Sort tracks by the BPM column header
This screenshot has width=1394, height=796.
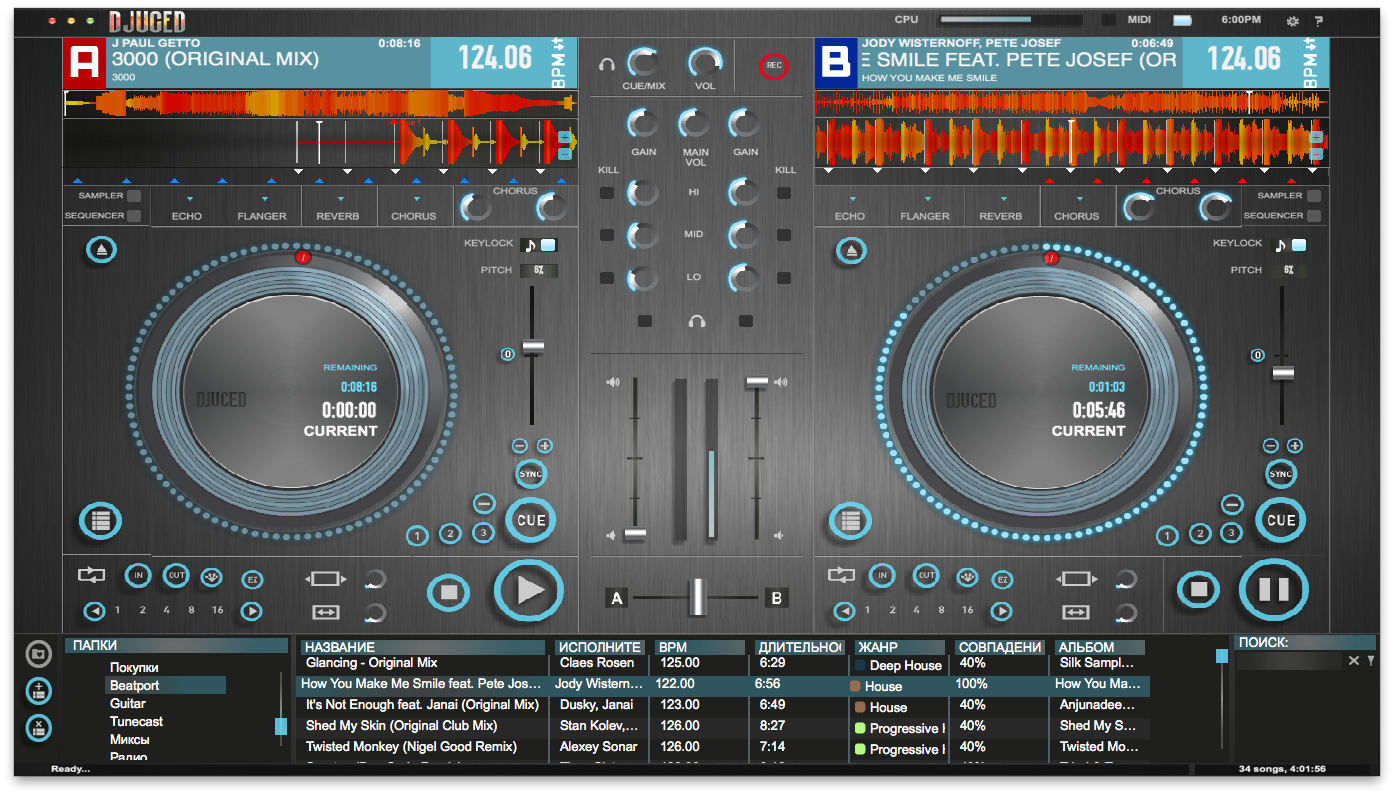pos(700,647)
